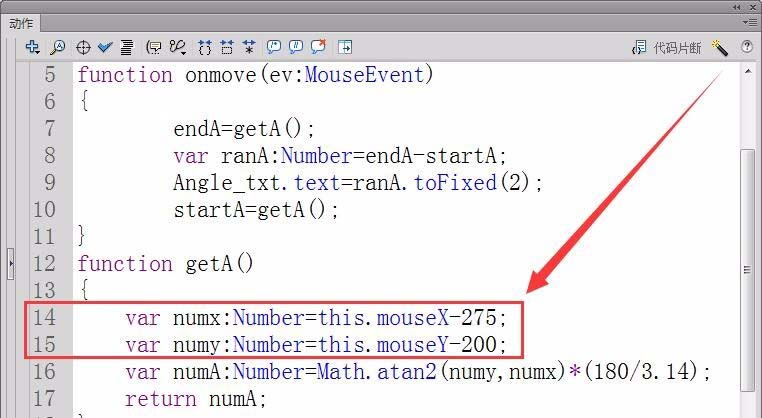Click the 'endA=getA();' code line
Viewport: 762px width, 418px height.
pos(244,129)
